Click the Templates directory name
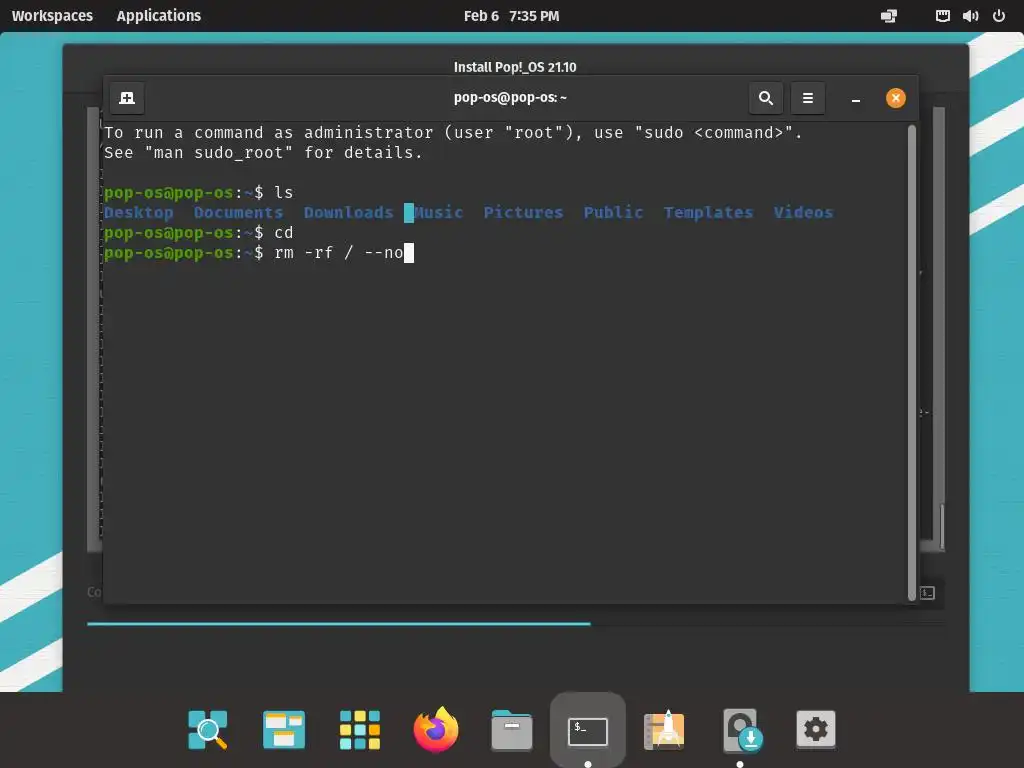The image size is (1024, 768). coord(708,213)
